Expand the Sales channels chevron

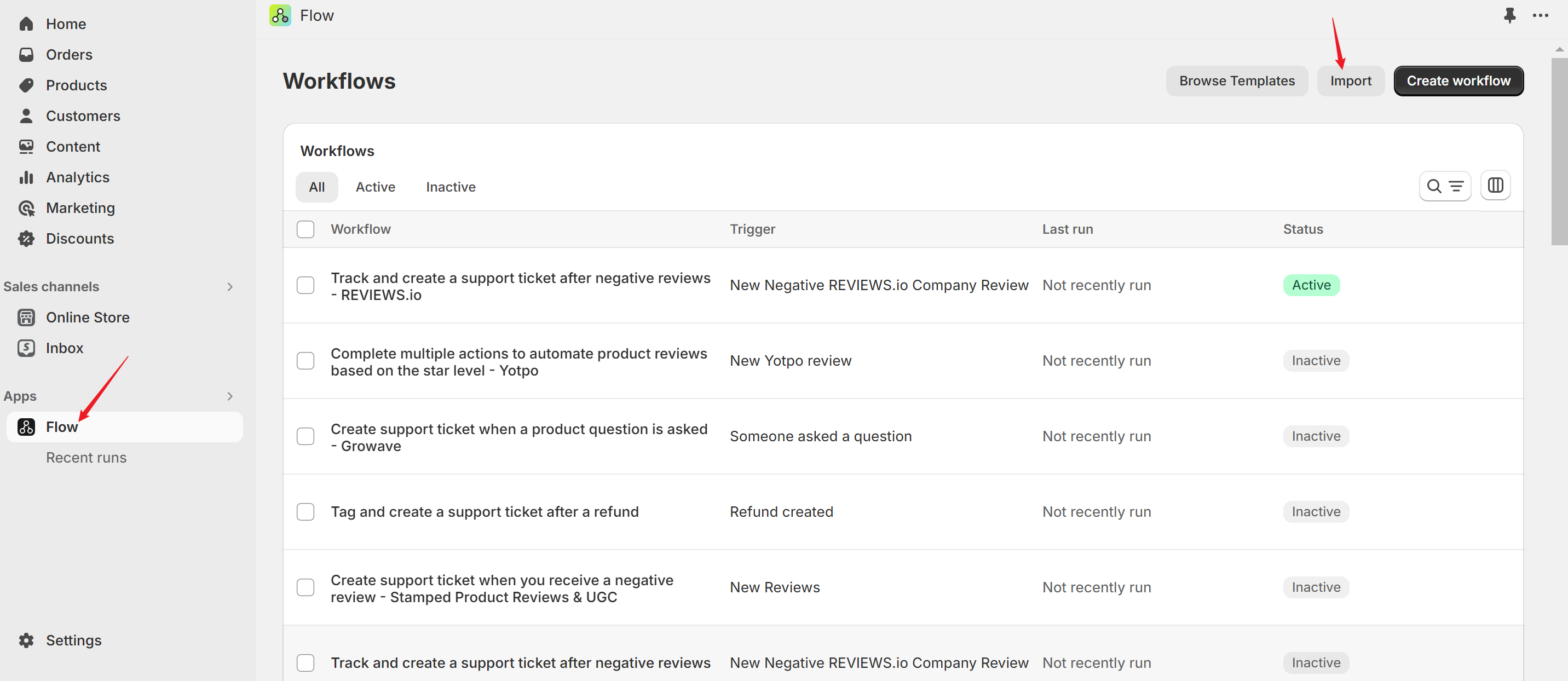point(230,287)
